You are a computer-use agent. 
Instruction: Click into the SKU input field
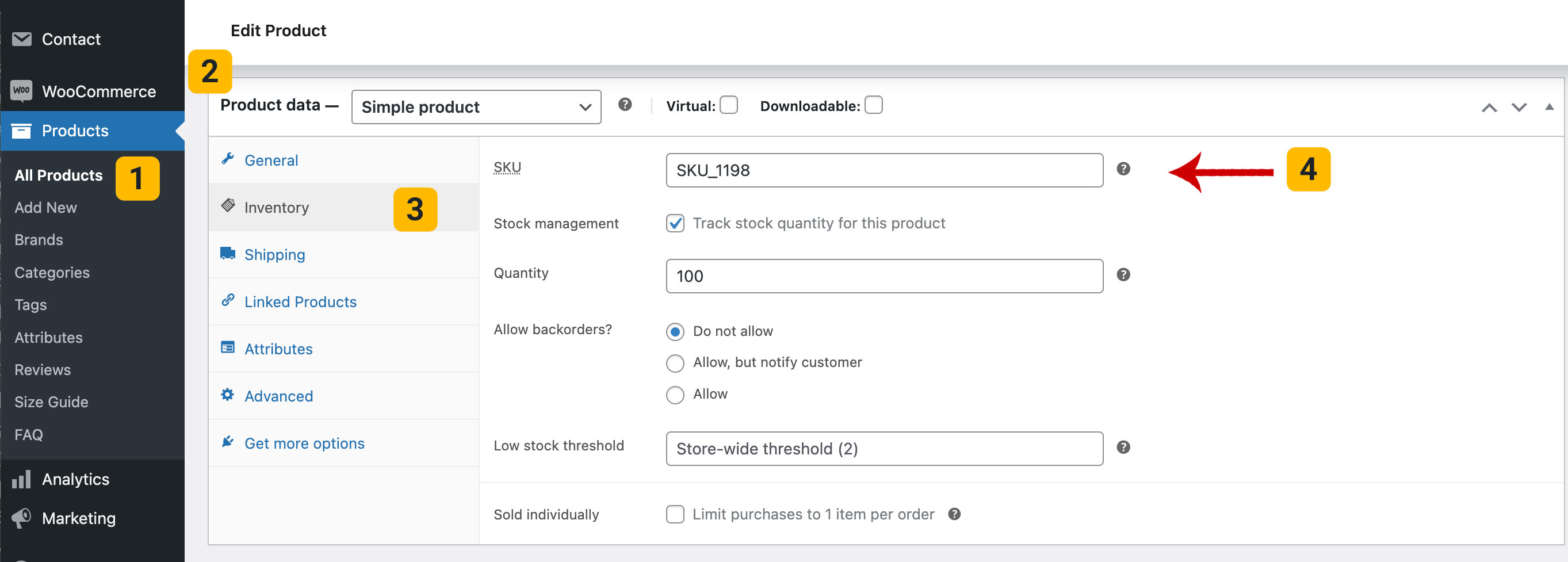884,170
